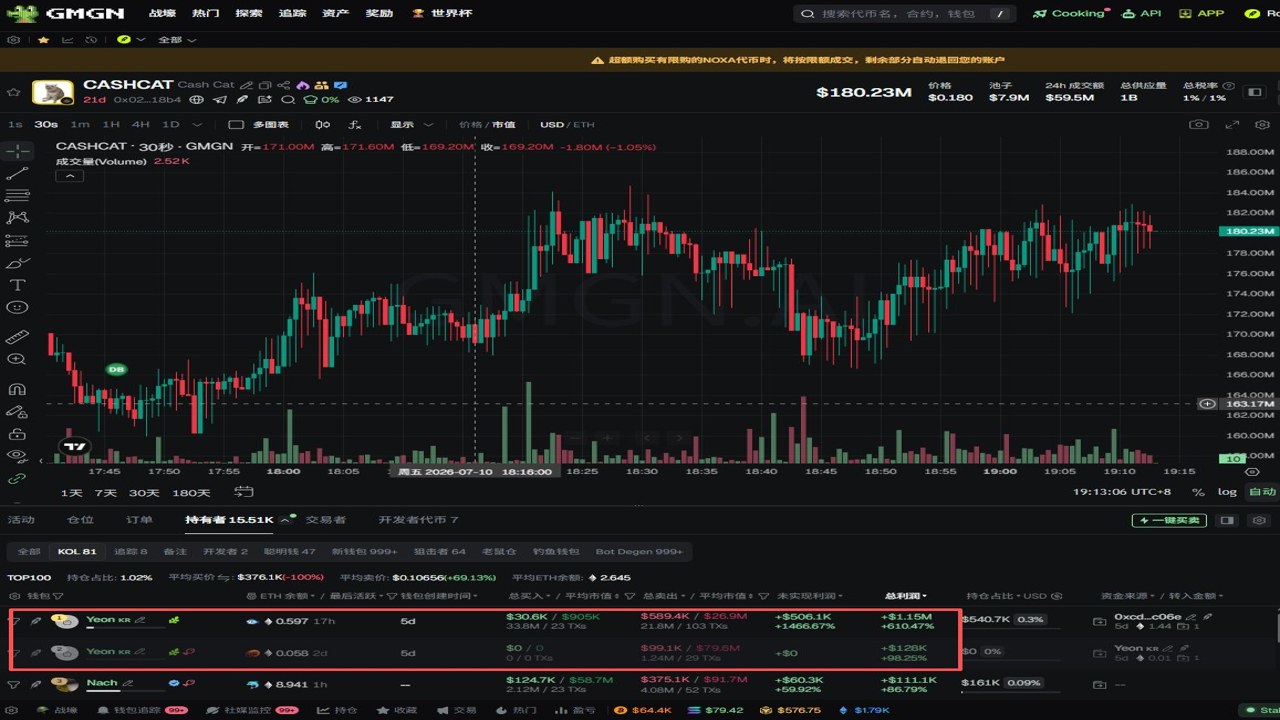Open the token website globe icon
Screen dimensions: 1280x720
click(x=197, y=99)
